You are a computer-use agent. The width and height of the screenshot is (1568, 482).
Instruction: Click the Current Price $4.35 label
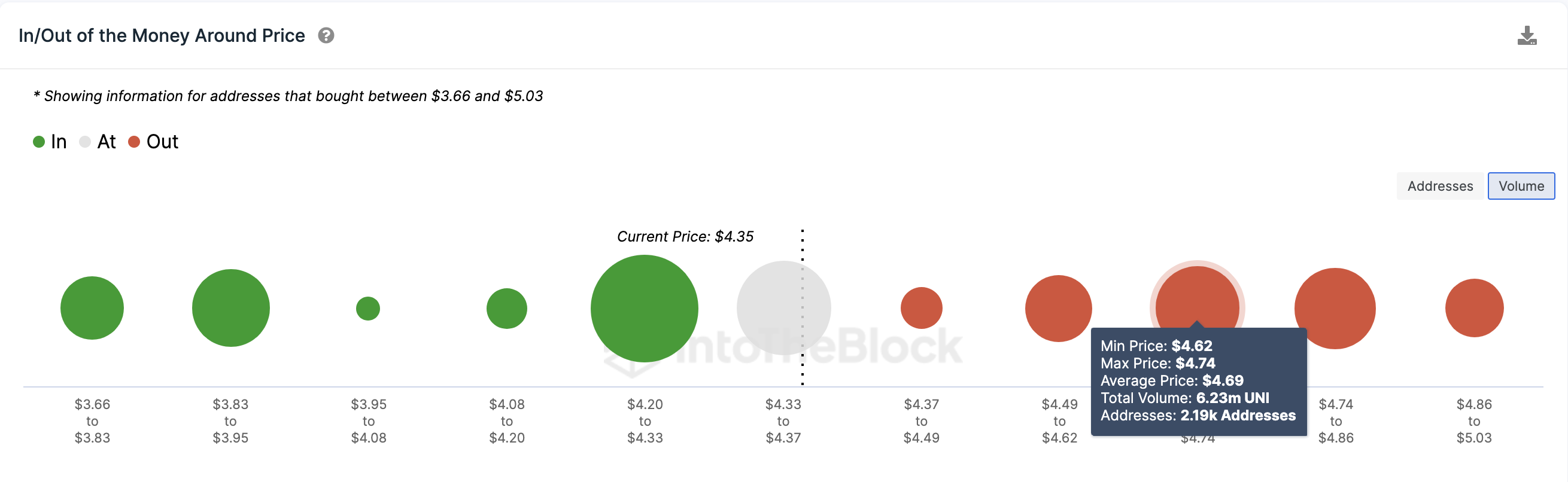pos(685,237)
